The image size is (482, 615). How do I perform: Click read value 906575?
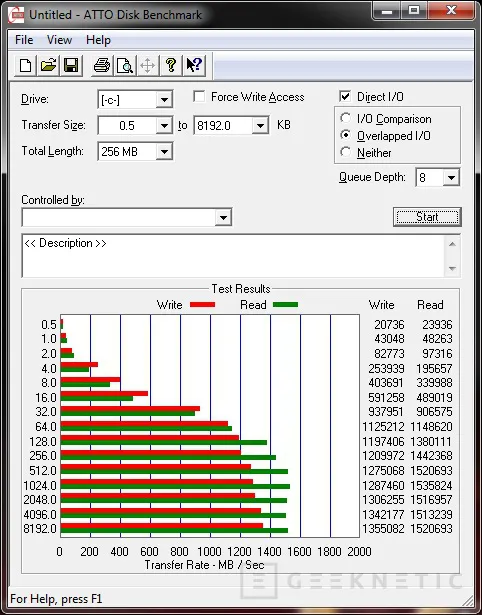click(435, 412)
